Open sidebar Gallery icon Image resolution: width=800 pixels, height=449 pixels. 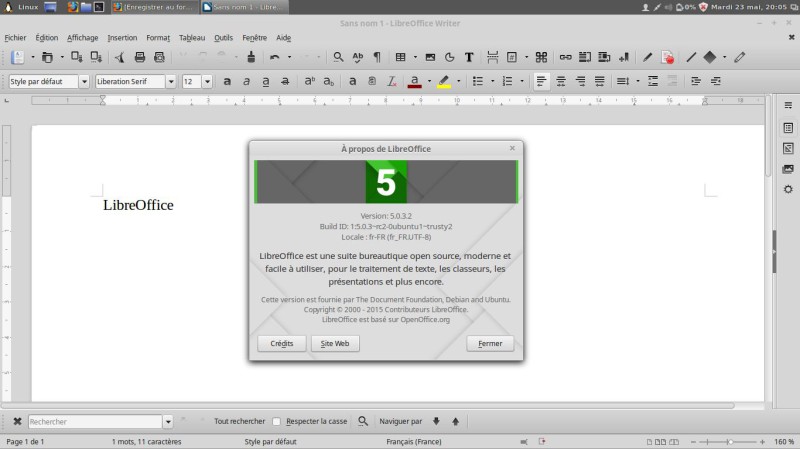788,169
